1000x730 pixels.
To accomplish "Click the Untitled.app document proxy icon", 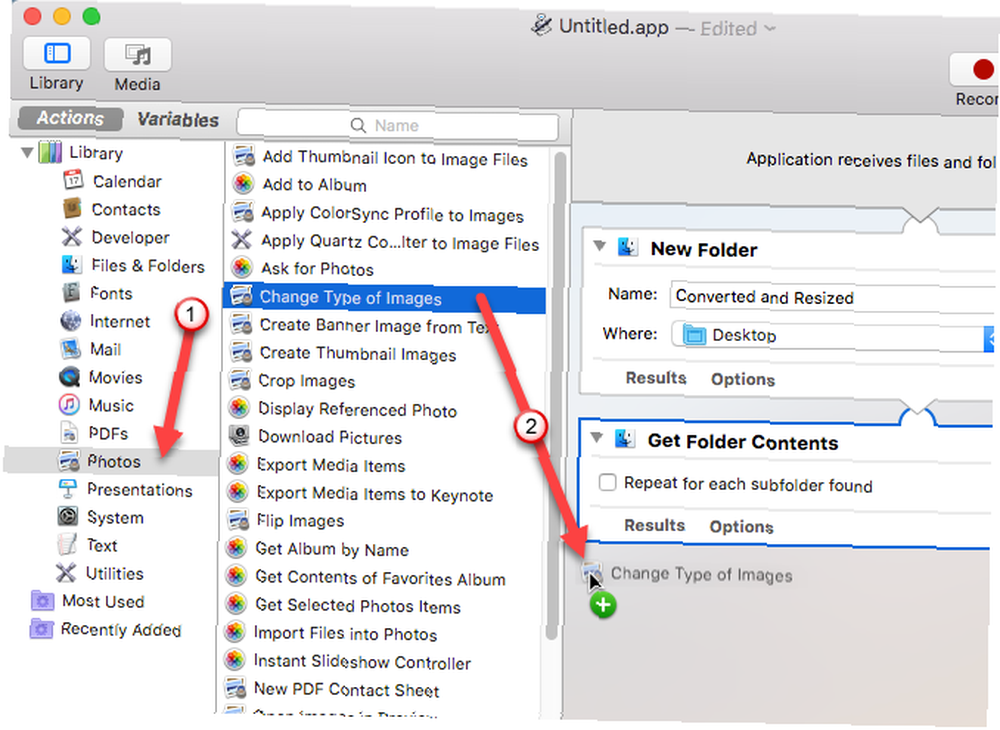I will coord(541,26).
